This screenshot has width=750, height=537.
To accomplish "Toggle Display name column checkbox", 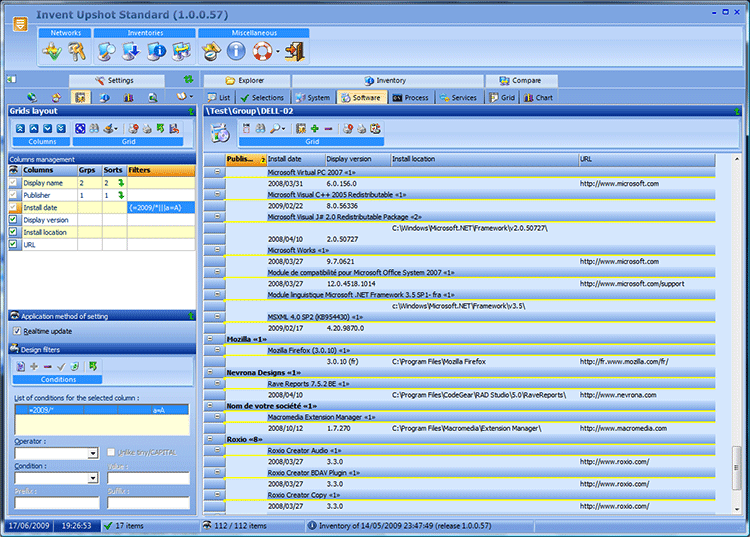I will point(13,183).
